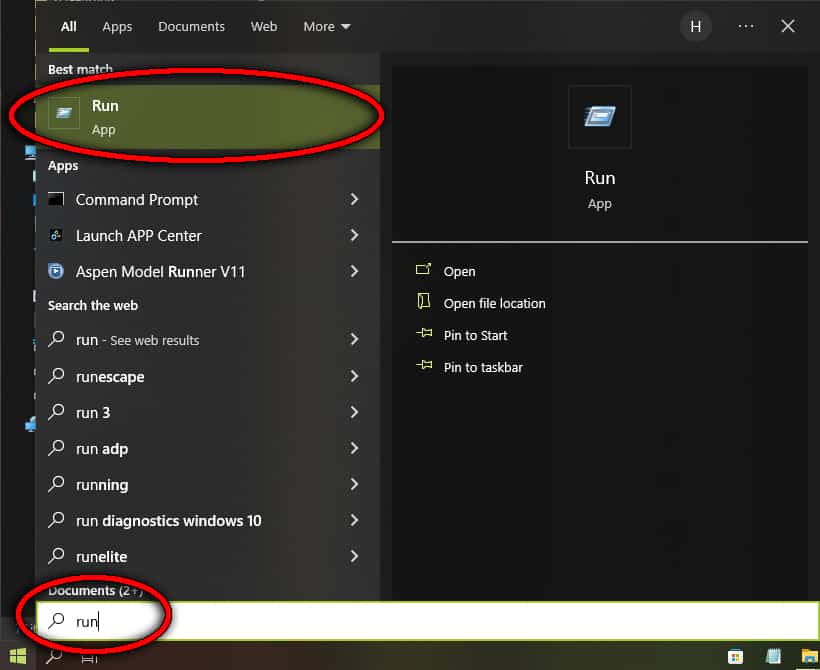Open Notepad from the taskbar

pos(772,656)
